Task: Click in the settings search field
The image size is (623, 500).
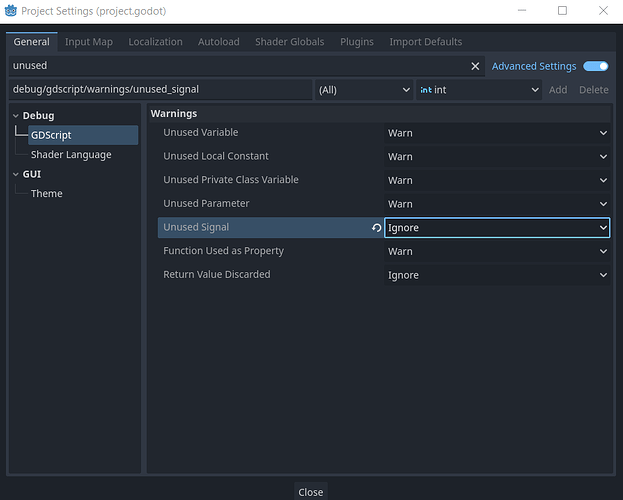Action: pos(238,66)
